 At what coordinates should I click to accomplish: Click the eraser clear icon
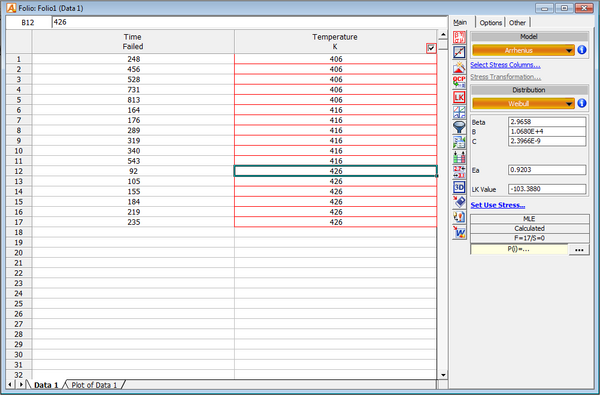pyautogui.click(x=459, y=202)
